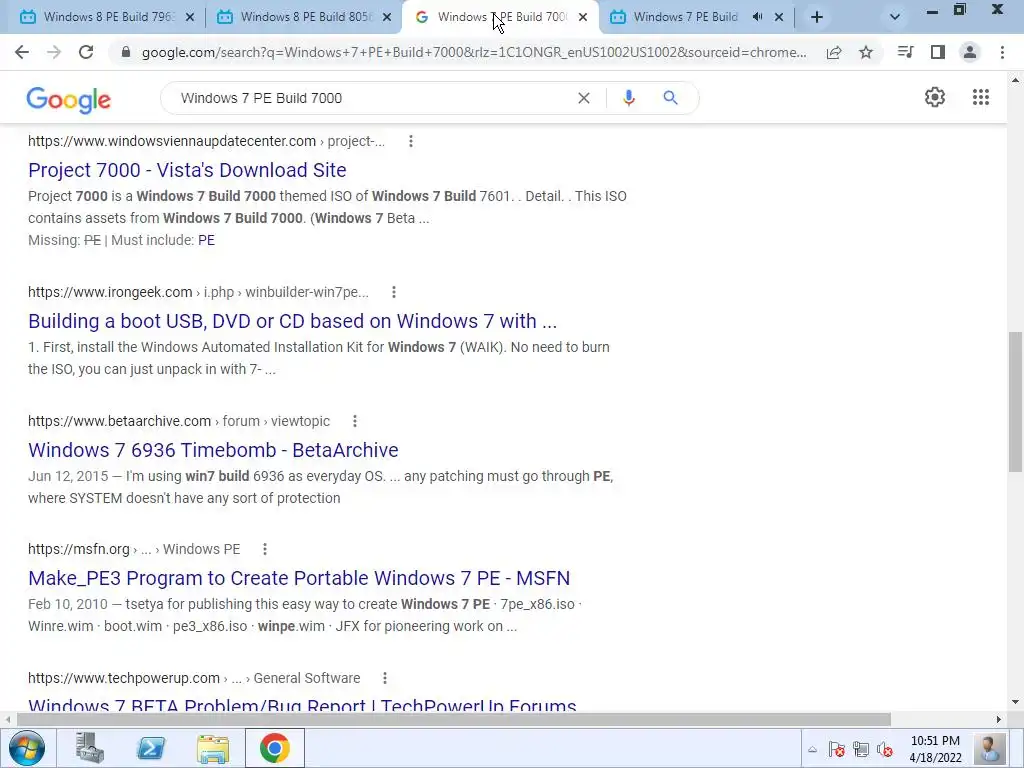This screenshot has height=768, width=1024.
Task: Open options for windowsviennaupdatecenter result
Action: pyautogui.click(x=411, y=141)
